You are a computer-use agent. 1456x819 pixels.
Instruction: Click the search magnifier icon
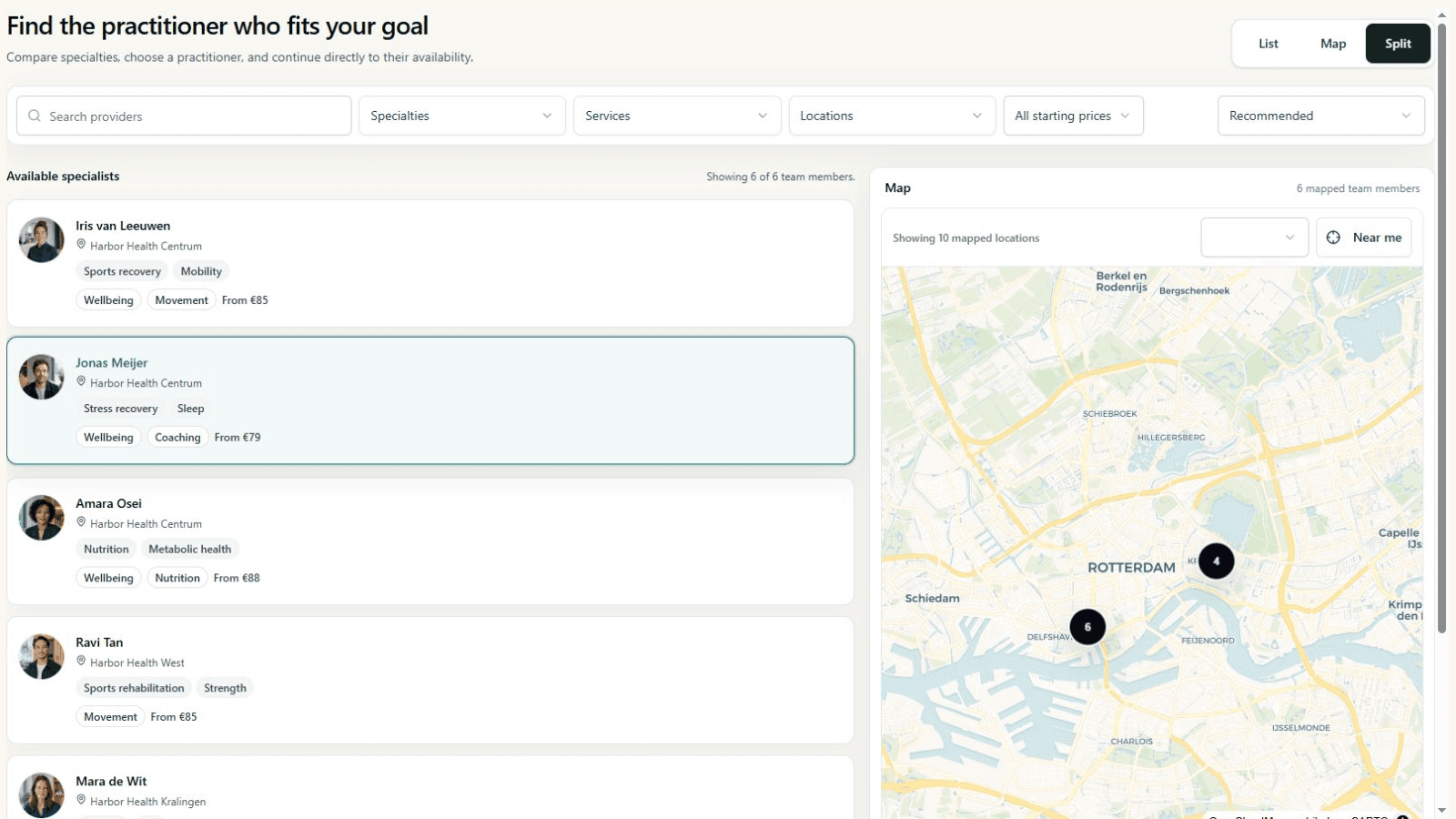pyautogui.click(x=35, y=116)
